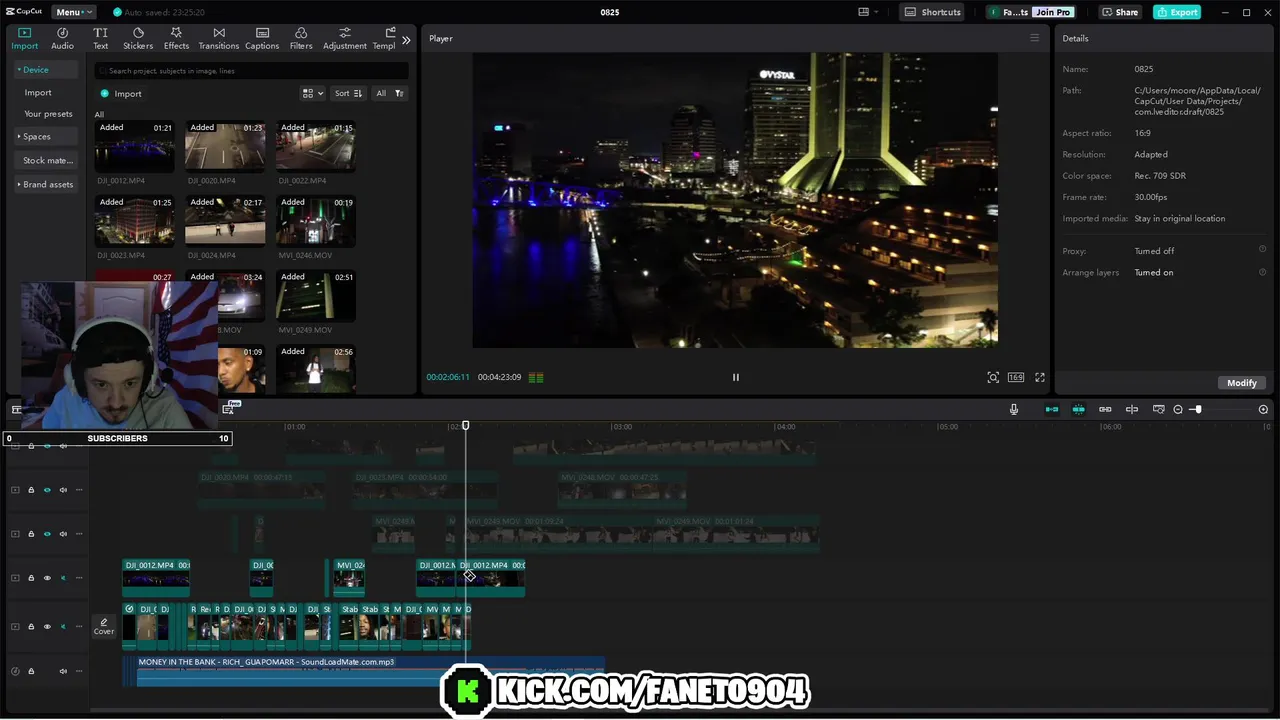Lock the main Cover track
Image resolution: width=1280 pixels, height=720 pixels.
click(31, 627)
